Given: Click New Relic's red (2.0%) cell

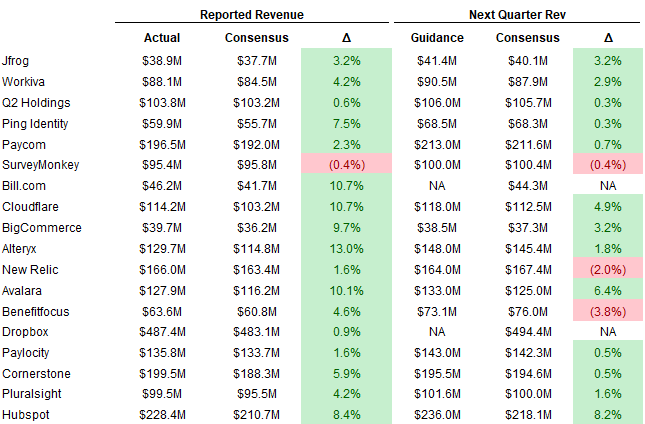Looking at the screenshot, I should tap(608, 269).
